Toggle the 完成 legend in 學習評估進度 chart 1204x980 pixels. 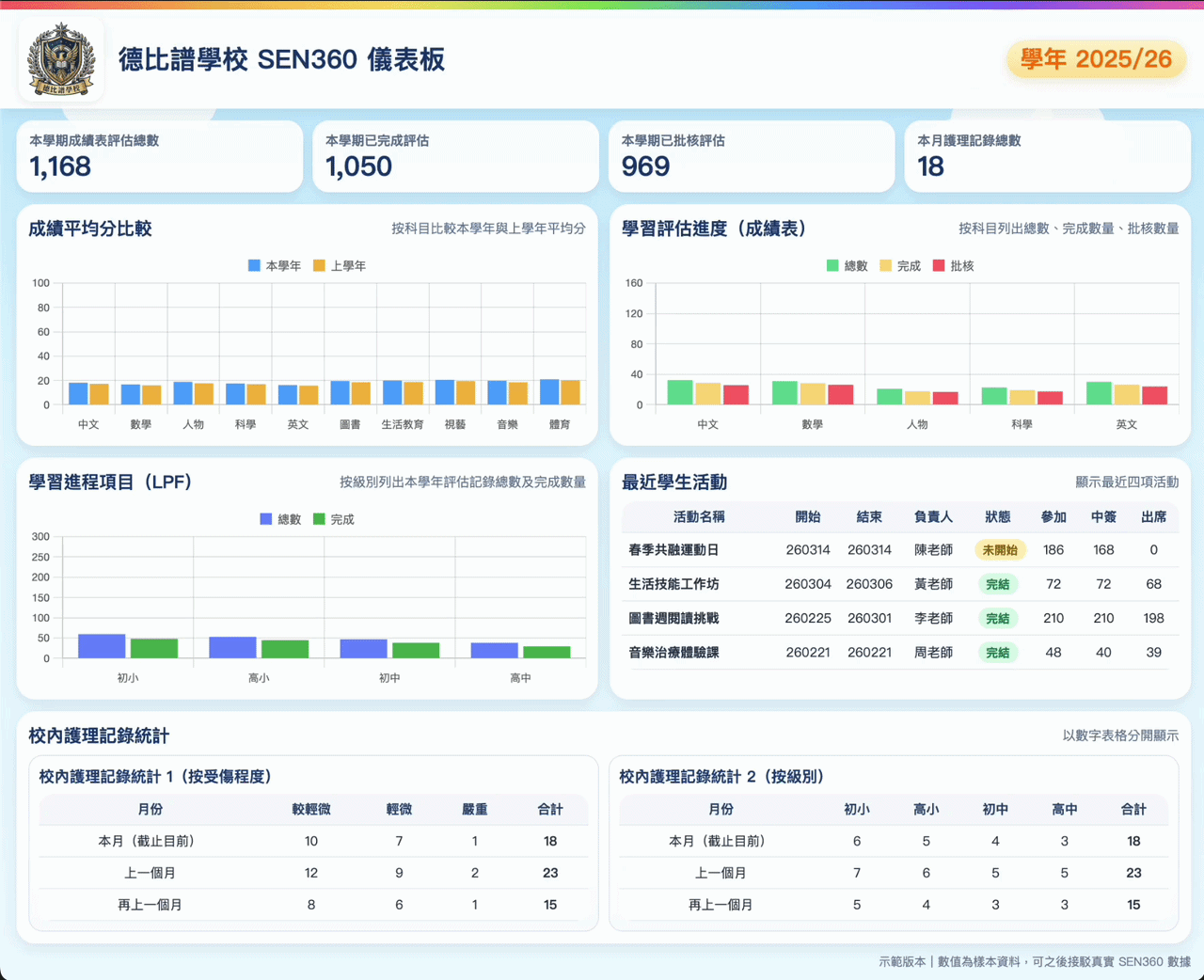coord(899,266)
